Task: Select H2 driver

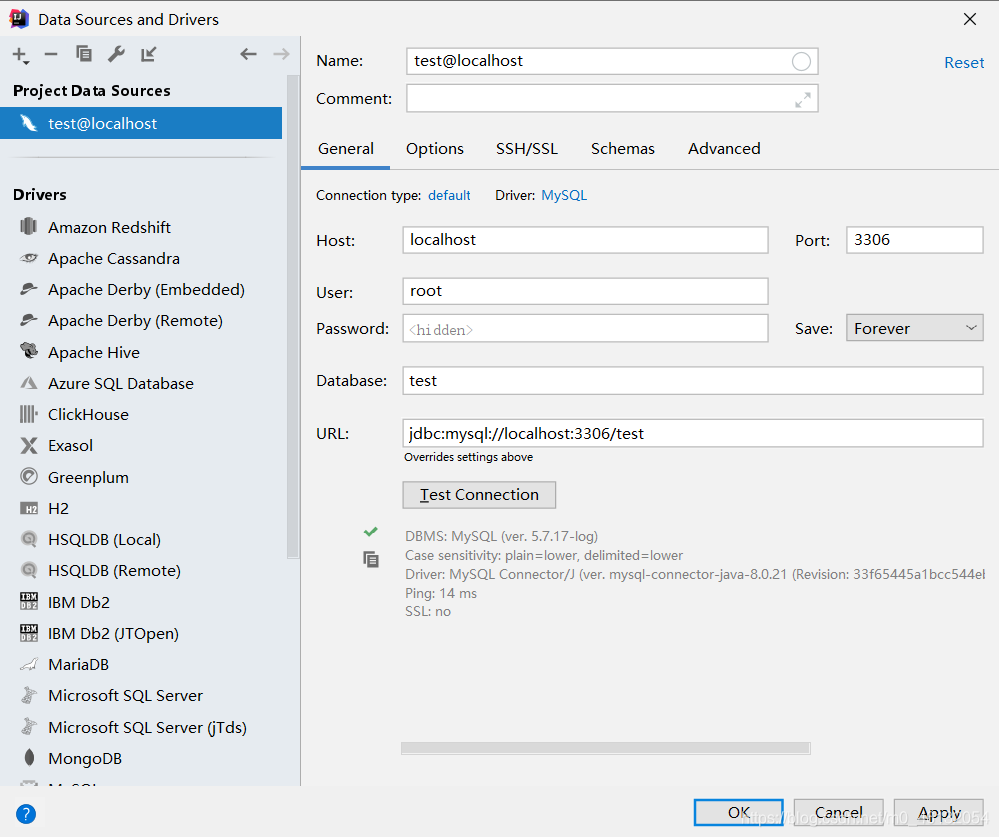Action: click(141, 508)
